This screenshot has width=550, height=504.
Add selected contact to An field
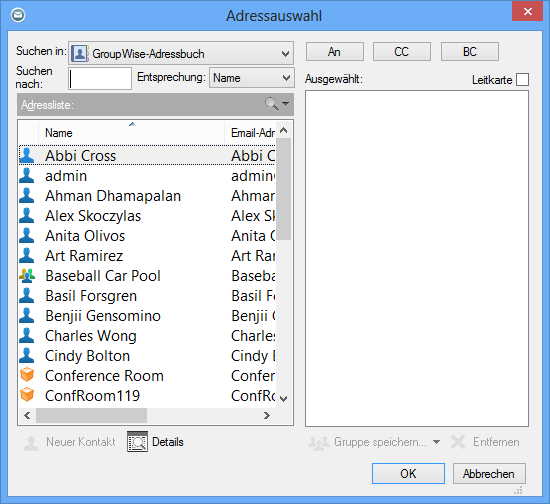click(335, 52)
